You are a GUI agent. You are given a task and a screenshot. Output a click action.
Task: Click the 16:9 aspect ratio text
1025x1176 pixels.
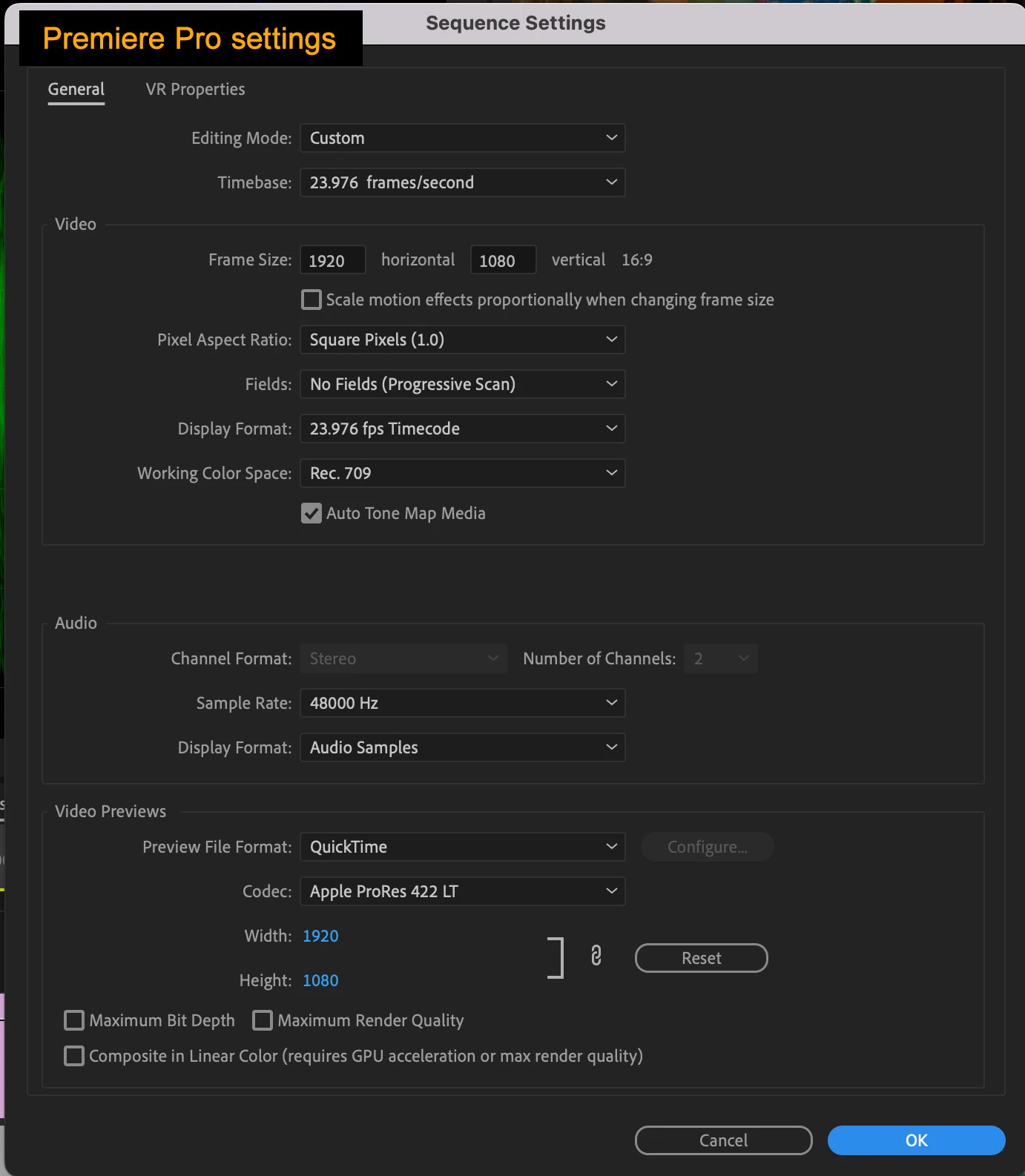pos(637,260)
